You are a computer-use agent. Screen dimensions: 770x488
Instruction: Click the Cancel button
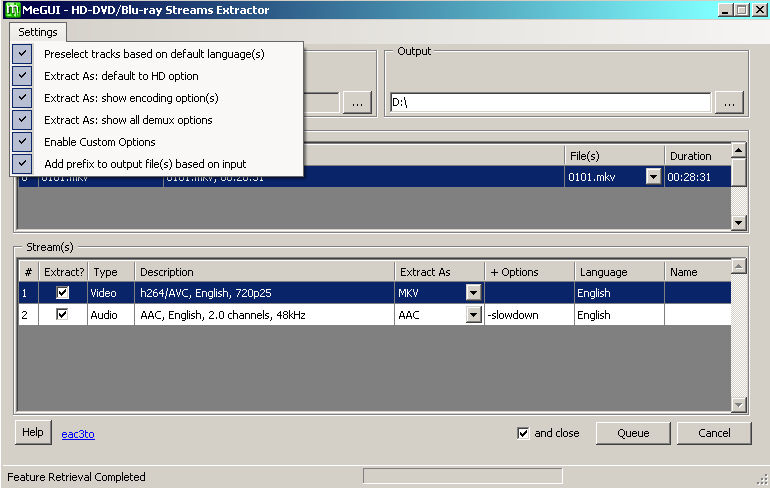(714, 433)
